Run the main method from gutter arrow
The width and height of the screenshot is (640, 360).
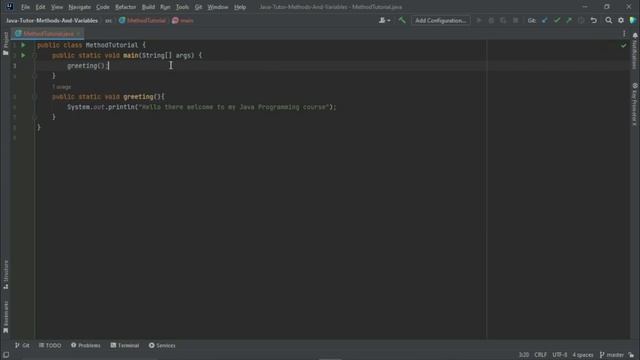[23, 55]
